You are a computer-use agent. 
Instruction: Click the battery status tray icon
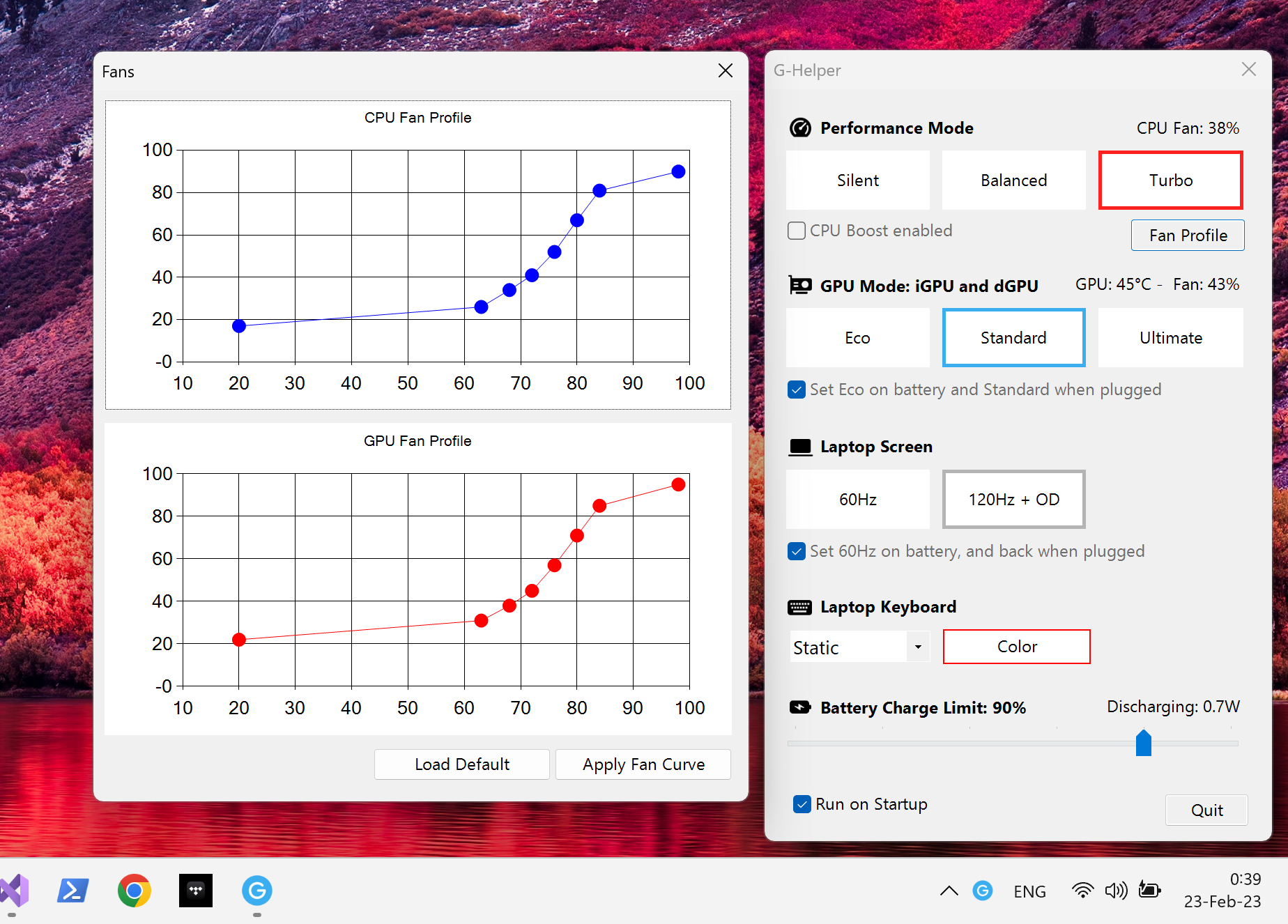(x=1149, y=891)
